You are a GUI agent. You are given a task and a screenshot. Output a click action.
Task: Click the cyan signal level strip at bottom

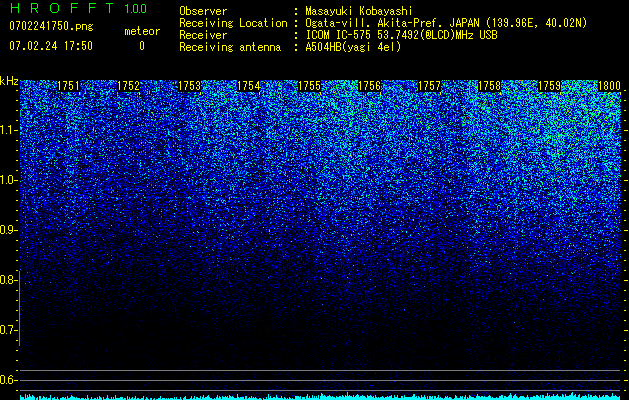tap(320, 396)
